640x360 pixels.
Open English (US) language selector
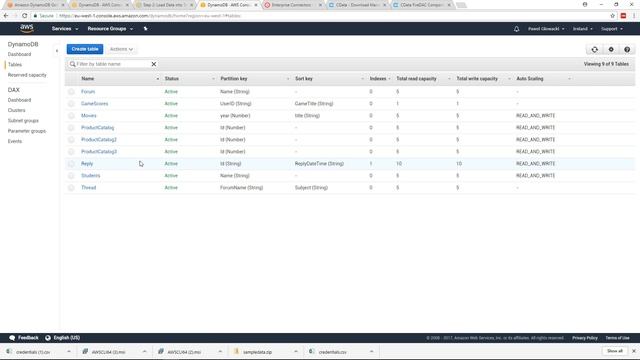coord(62,338)
